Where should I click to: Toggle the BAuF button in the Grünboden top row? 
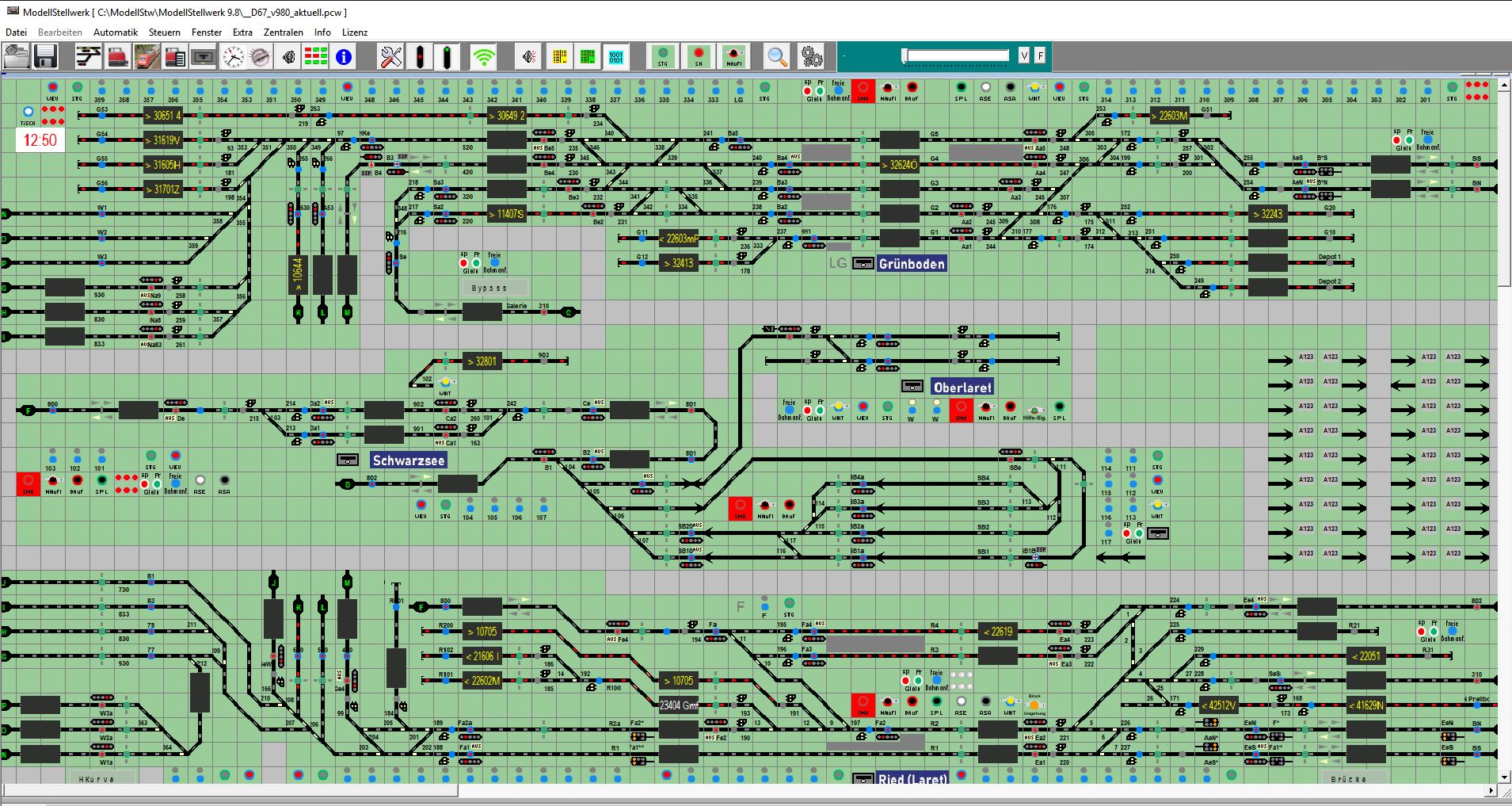tap(912, 87)
